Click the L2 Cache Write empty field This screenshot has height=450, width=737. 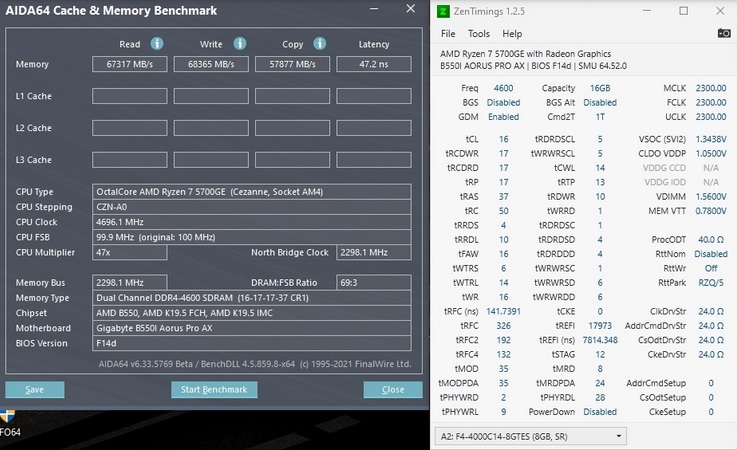tap(211, 128)
